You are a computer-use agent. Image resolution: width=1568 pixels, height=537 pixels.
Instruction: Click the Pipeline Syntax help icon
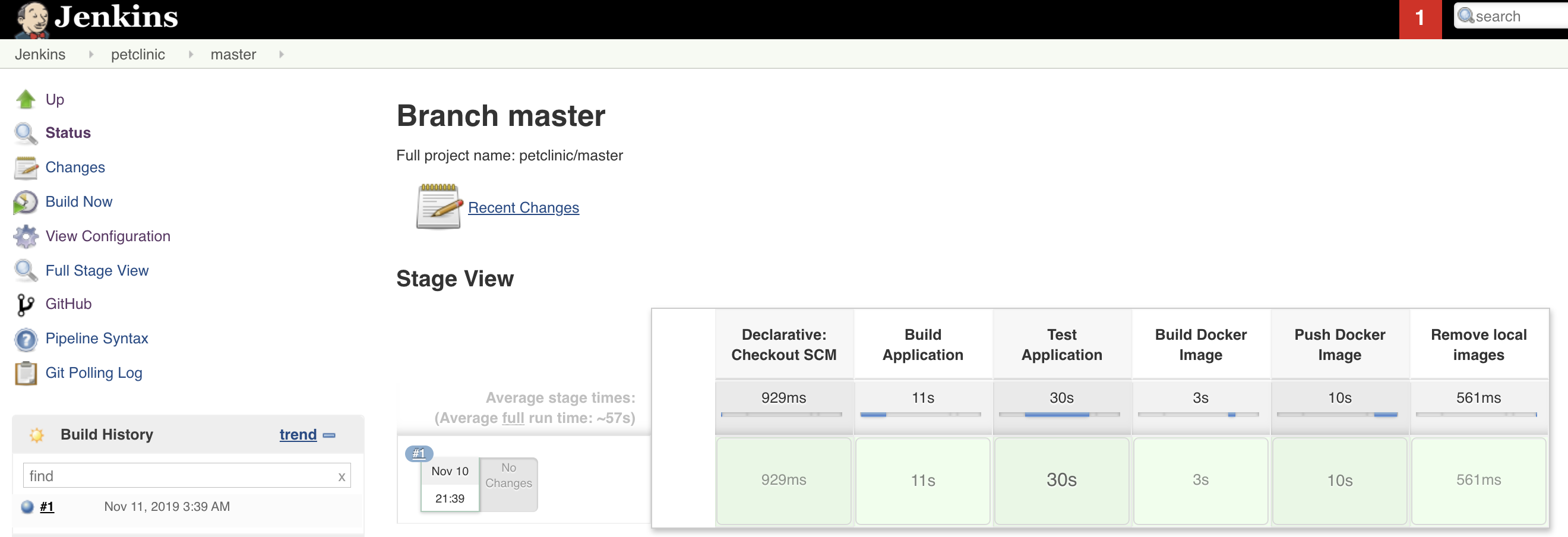tap(26, 339)
